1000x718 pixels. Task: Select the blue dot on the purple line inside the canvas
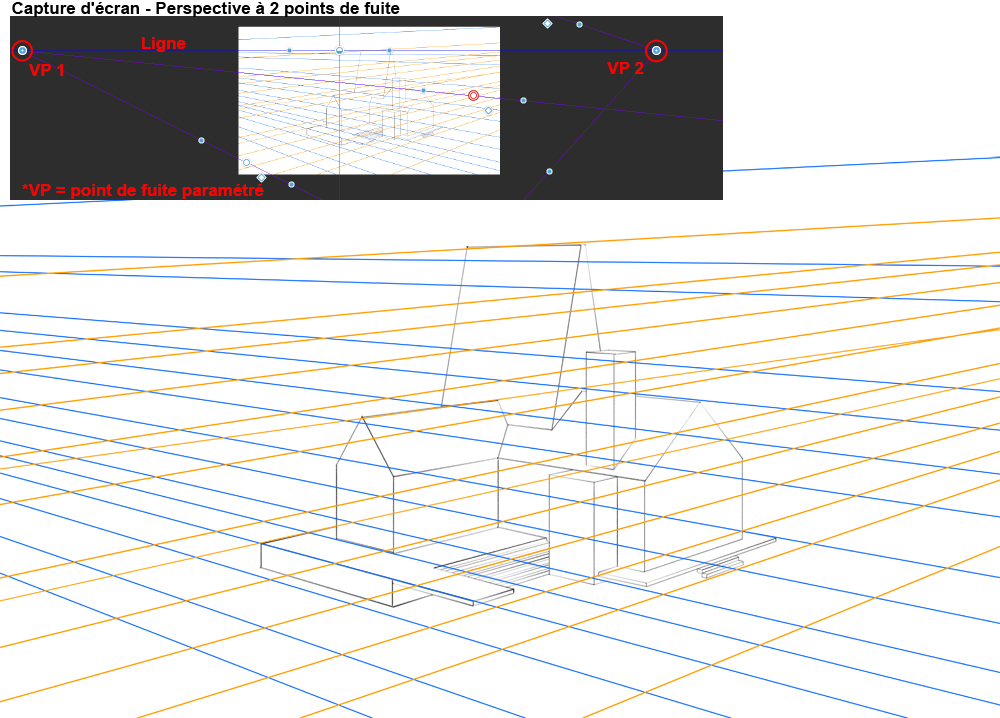(423, 90)
